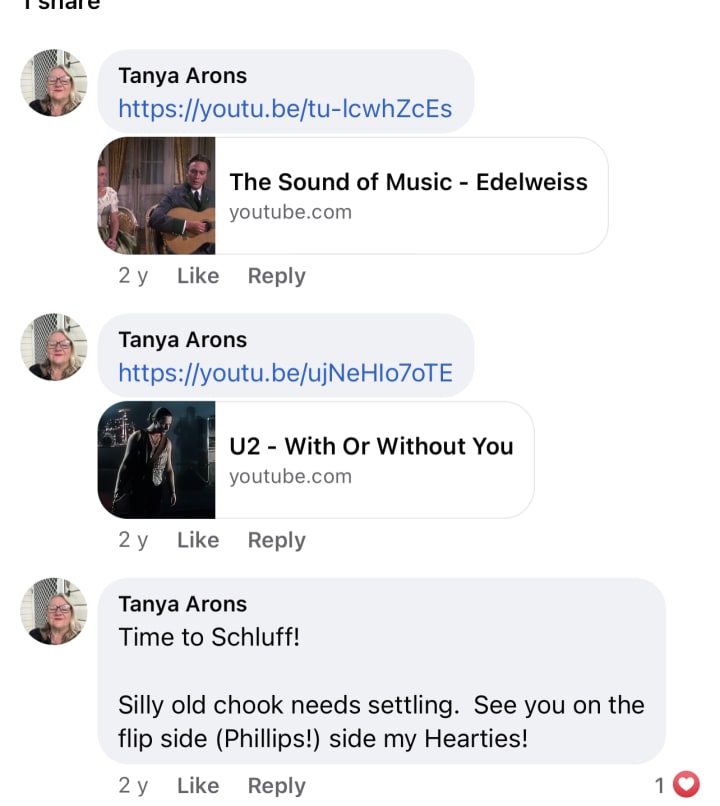Open Tanya Arons' avatar on the U2 comment
Screen dimensions: 720x806
(x=54, y=347)
